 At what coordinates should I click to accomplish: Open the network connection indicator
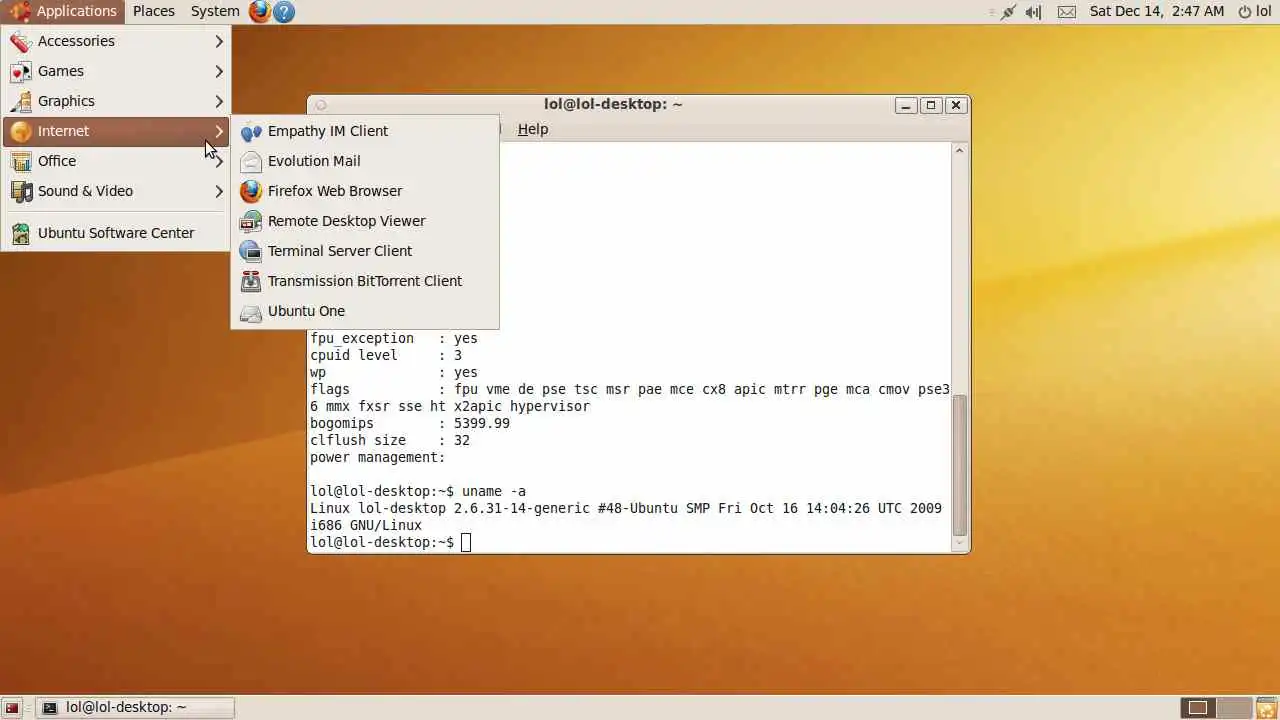1008,12
